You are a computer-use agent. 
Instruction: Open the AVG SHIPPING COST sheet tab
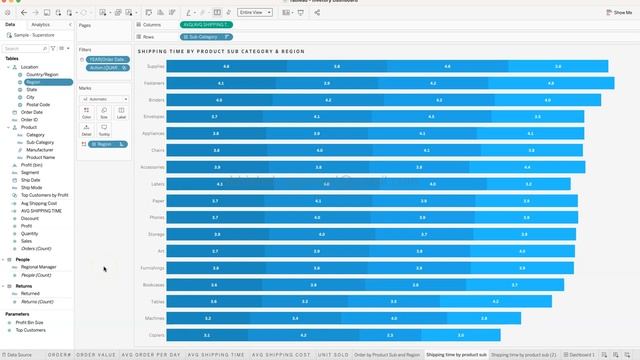tap(281, 355)
